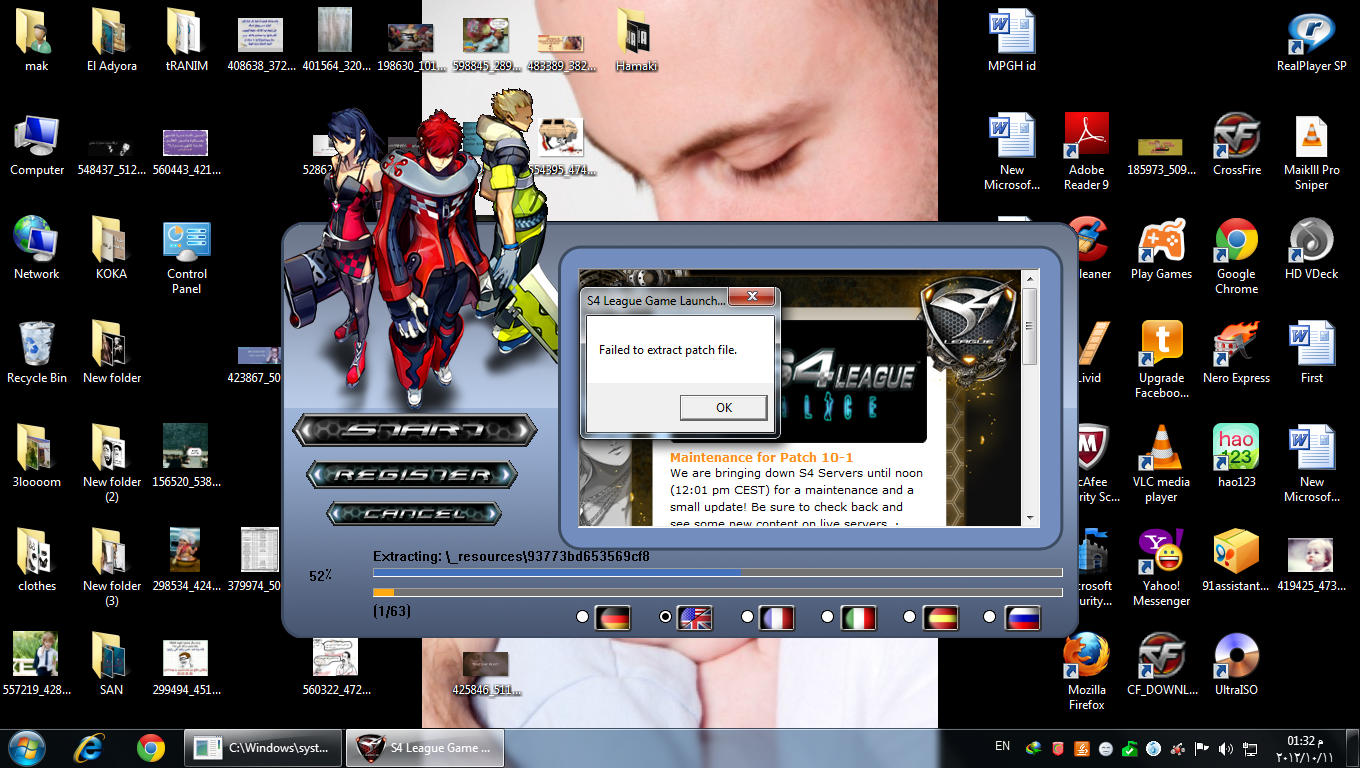Select the Nero Express shortcut
Viewport: 1360px width, 768px height.
click(1236, 353)
